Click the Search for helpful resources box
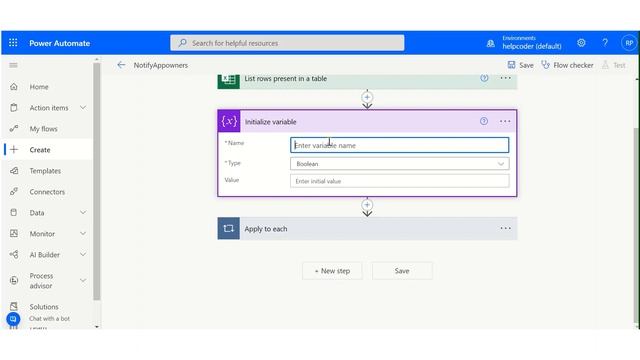The image size is (640, 360). coord(287,43)
